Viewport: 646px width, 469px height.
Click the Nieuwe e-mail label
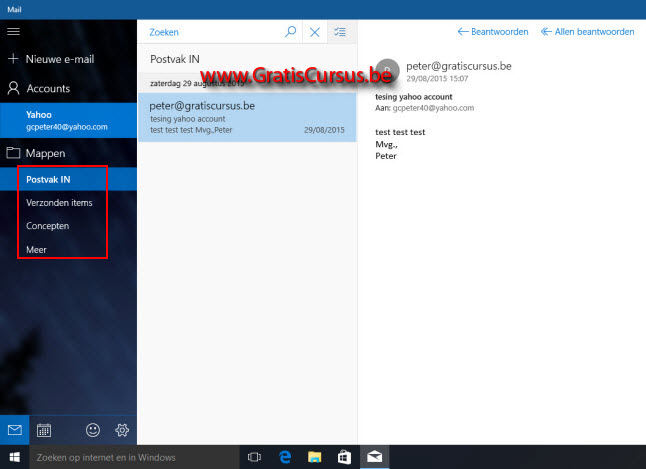coord(60,59)
